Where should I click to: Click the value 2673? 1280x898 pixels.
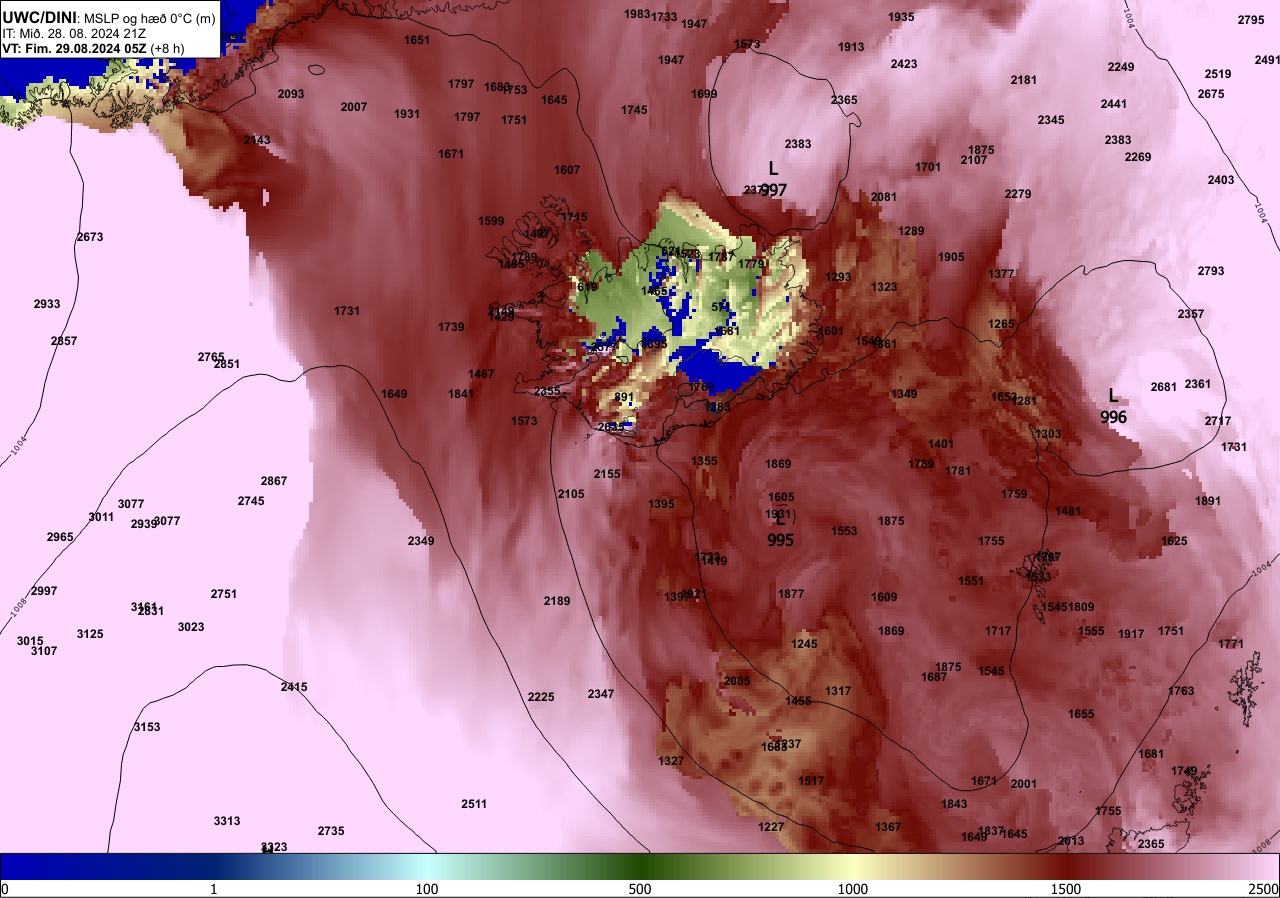(90, 237)
